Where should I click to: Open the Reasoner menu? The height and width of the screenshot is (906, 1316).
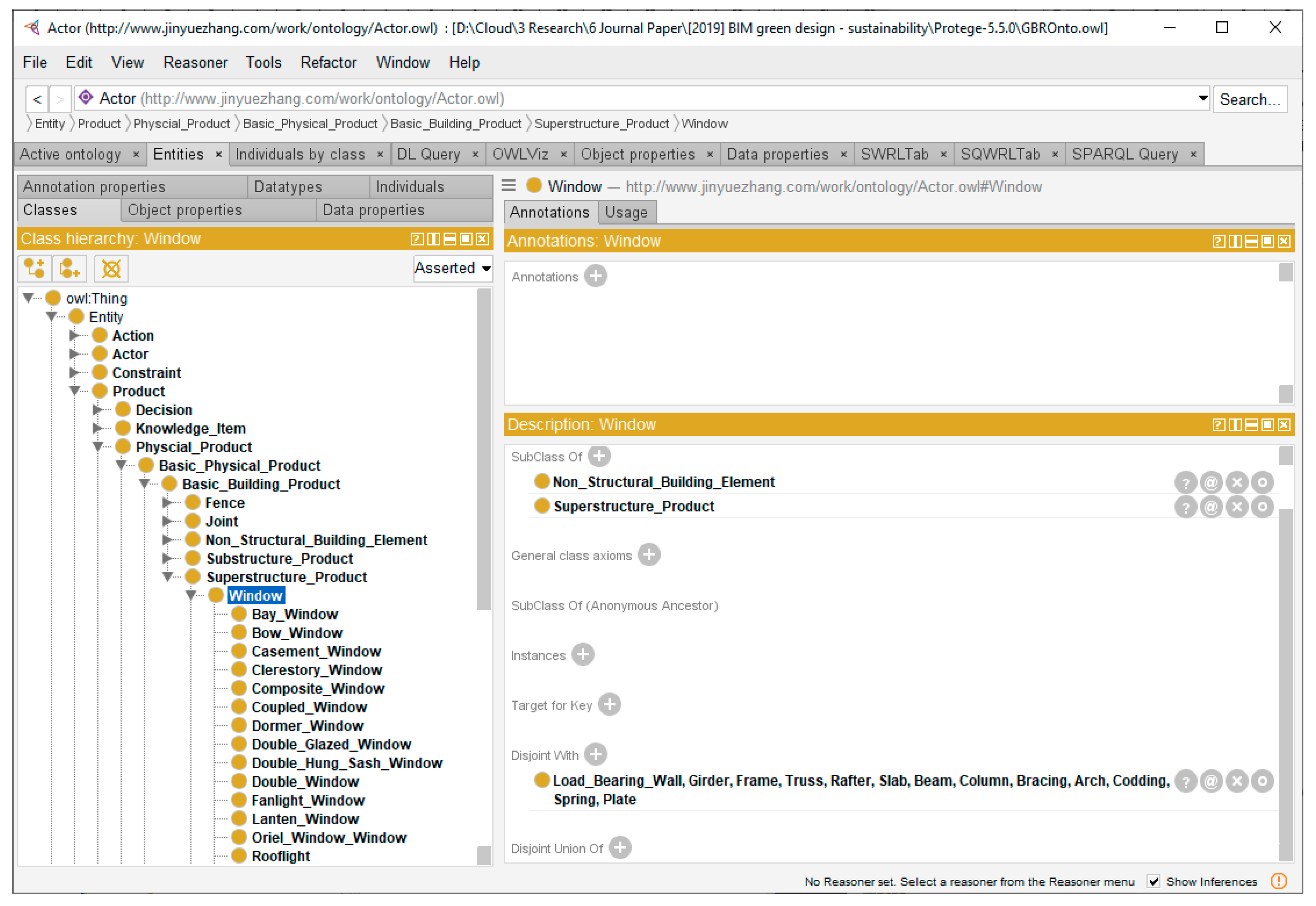click(195, 62)
